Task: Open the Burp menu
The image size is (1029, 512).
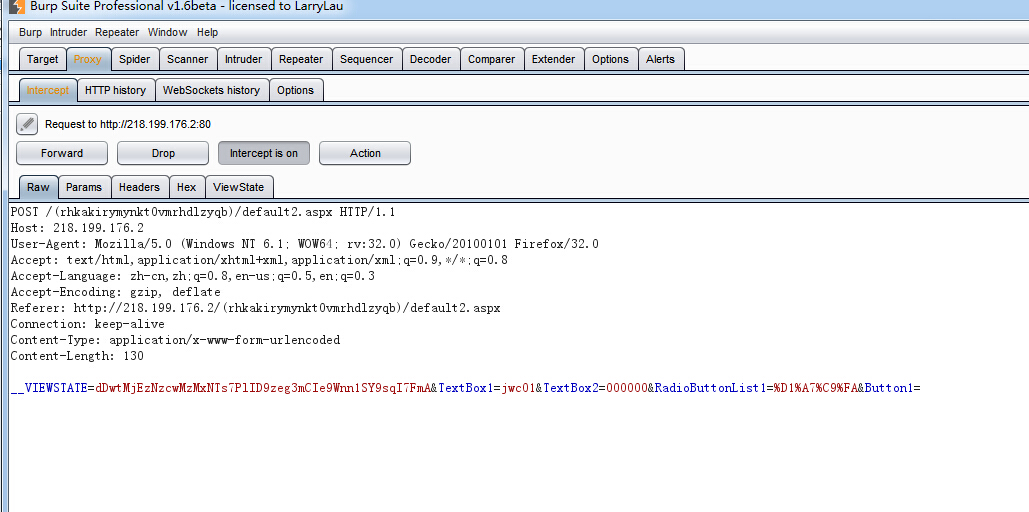Action: click(x=30, y=32)
